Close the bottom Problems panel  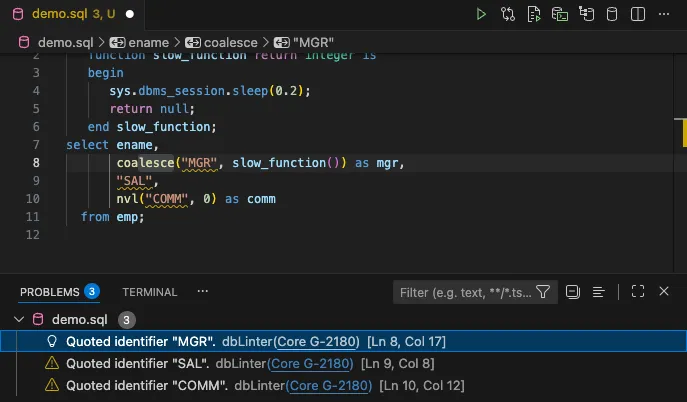coord(664,292)
